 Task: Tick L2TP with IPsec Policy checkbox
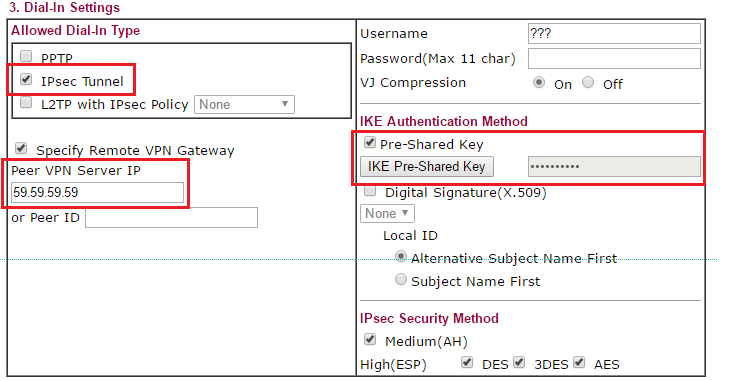point(26,102)
